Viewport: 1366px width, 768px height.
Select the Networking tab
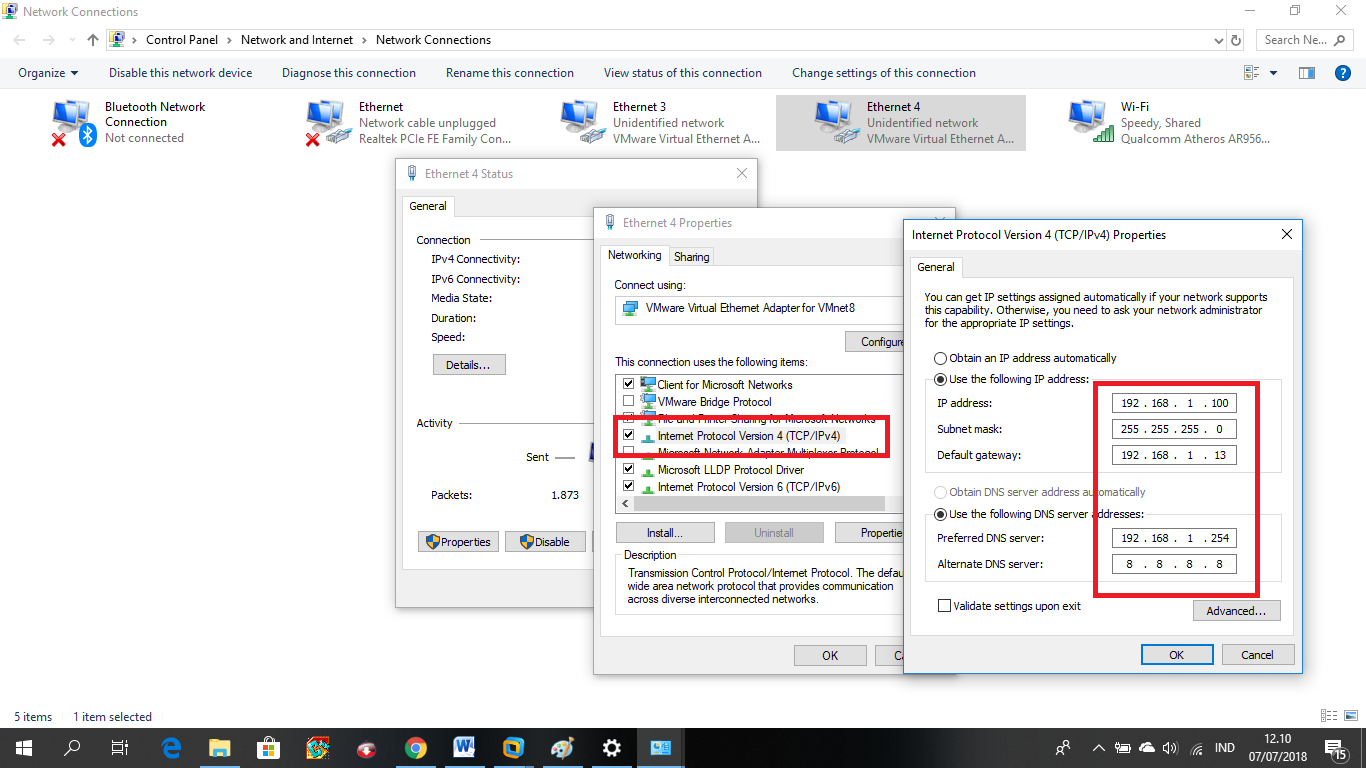pyautogui.click(x=635, y=255)
